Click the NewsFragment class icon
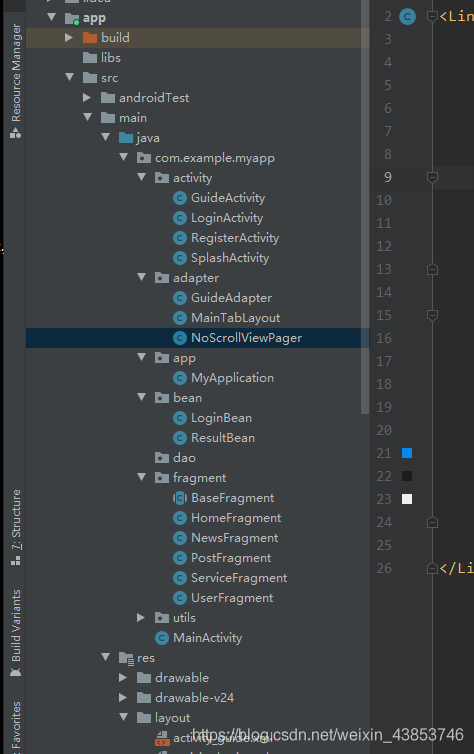The height and width of the screenshot is (754, 474). point(180,538)
